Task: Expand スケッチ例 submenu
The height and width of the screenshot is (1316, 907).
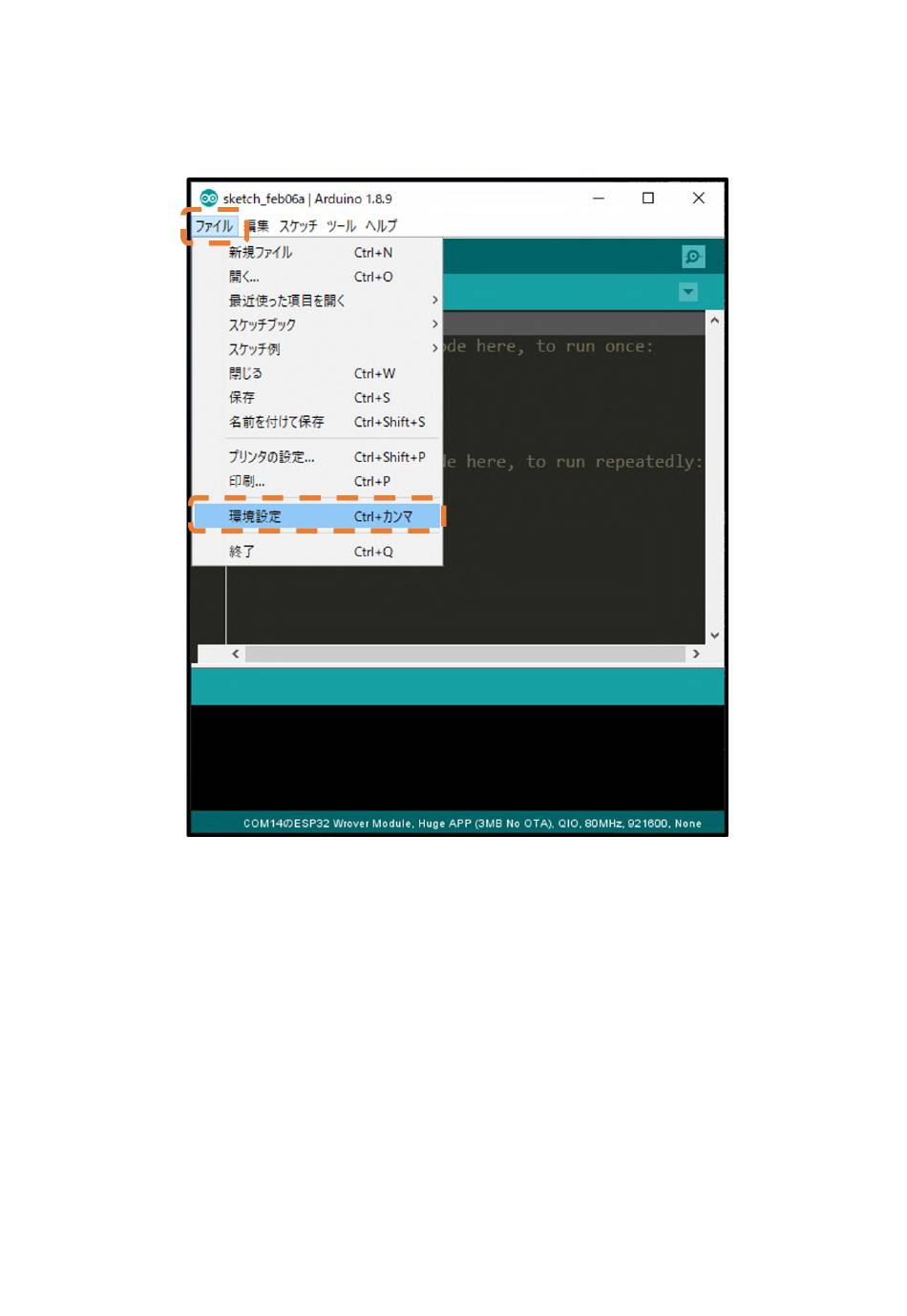Action: click(x=317, y=349)
